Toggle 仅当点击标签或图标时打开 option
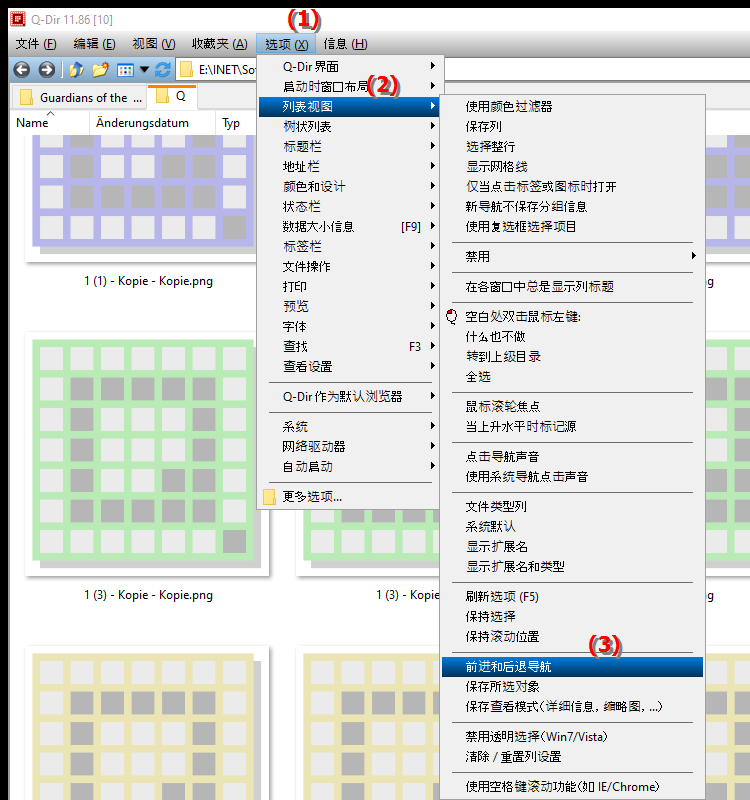 point(572,186)
